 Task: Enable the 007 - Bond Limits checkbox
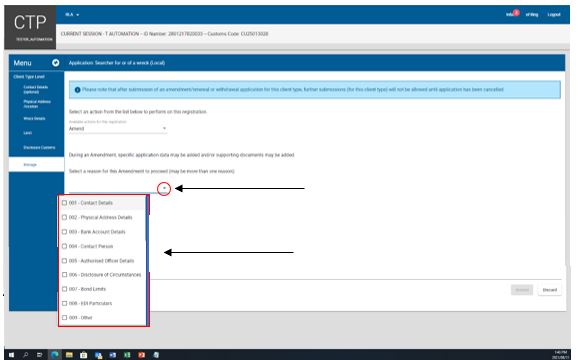65,289
